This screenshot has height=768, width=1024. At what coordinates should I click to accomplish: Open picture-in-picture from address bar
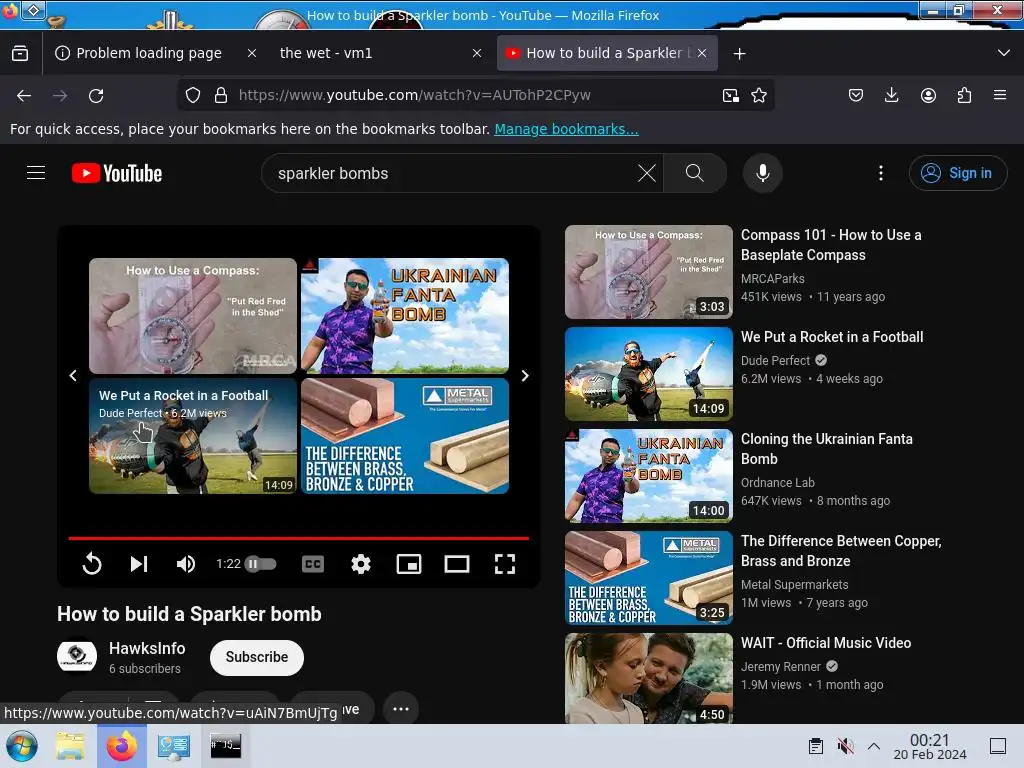tap(731, 95)
